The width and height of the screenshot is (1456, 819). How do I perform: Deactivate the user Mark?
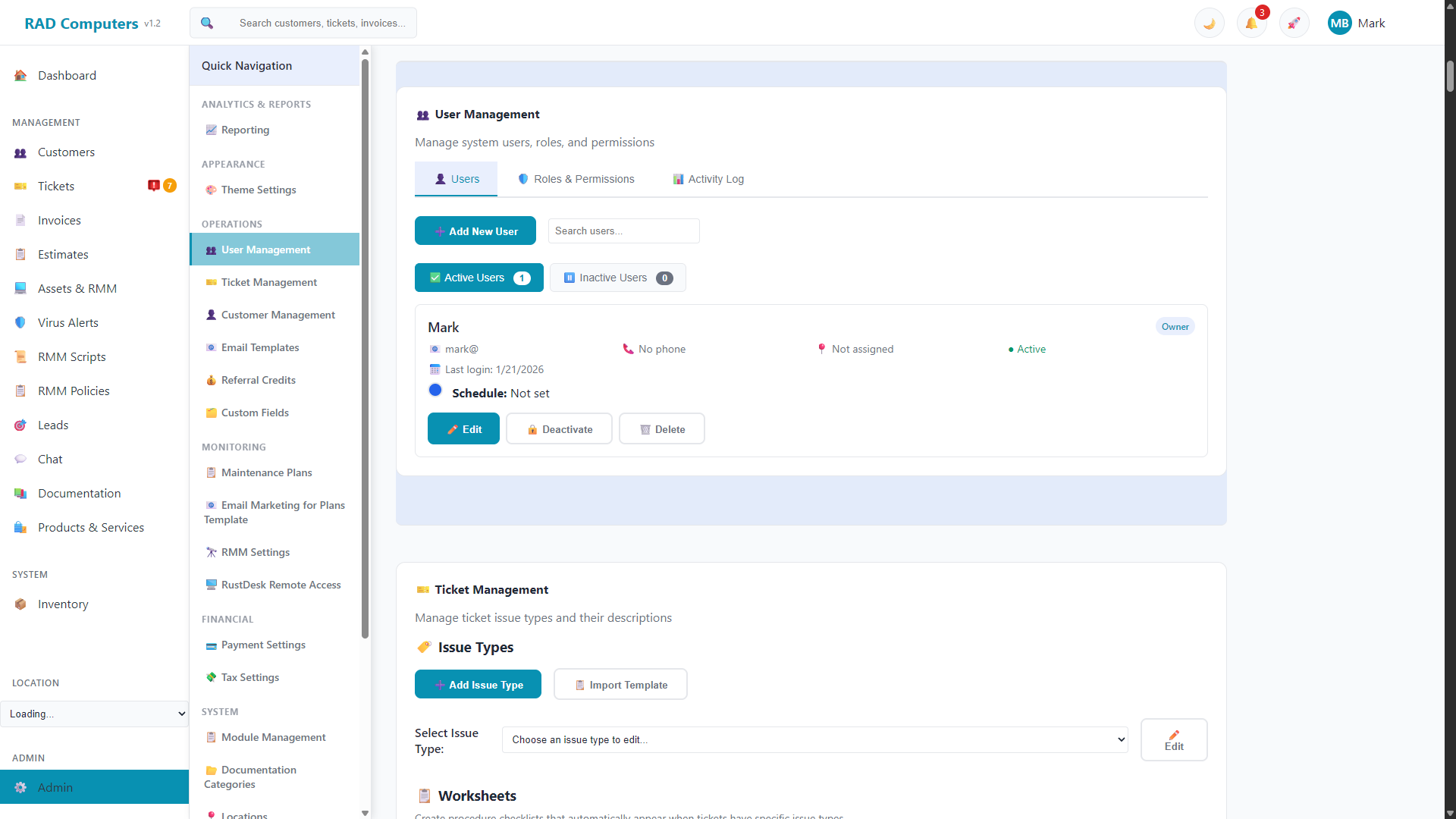tap(559, 428)
